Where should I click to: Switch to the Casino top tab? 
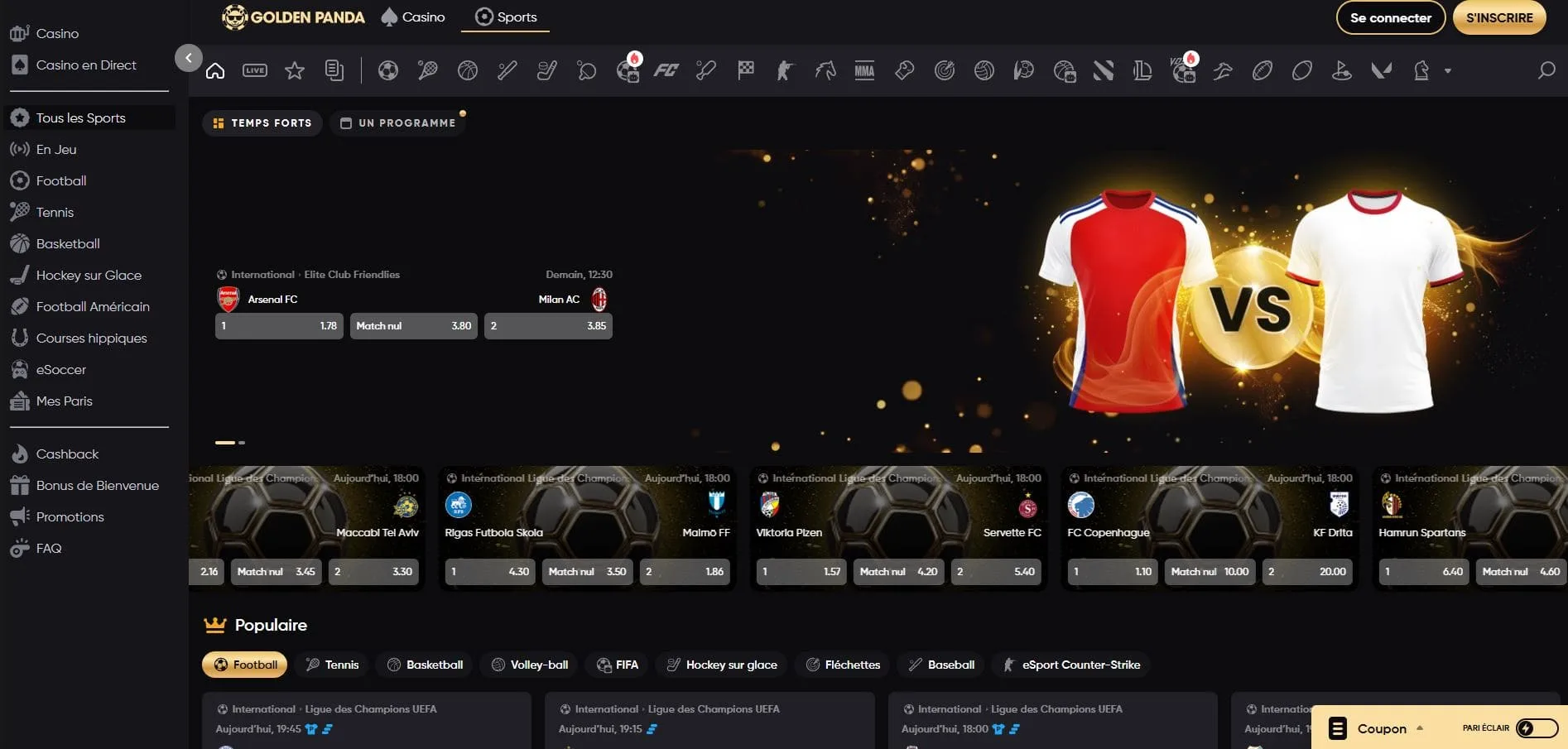(413, 17)
